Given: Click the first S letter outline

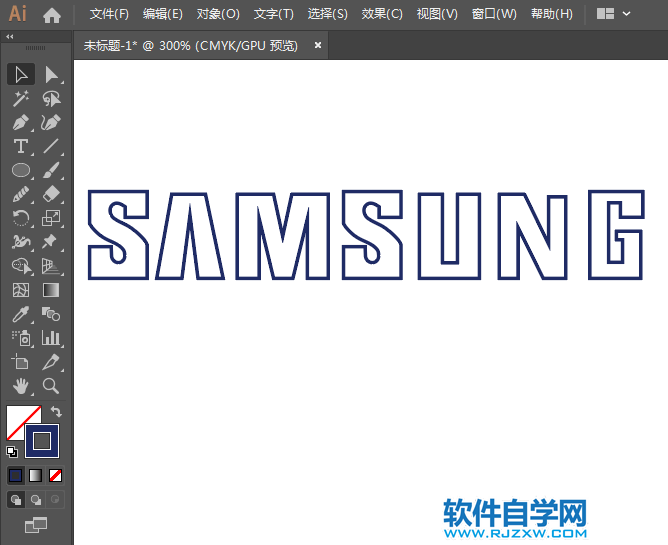Looking at the screenshot, I should (x=118, y=235).
